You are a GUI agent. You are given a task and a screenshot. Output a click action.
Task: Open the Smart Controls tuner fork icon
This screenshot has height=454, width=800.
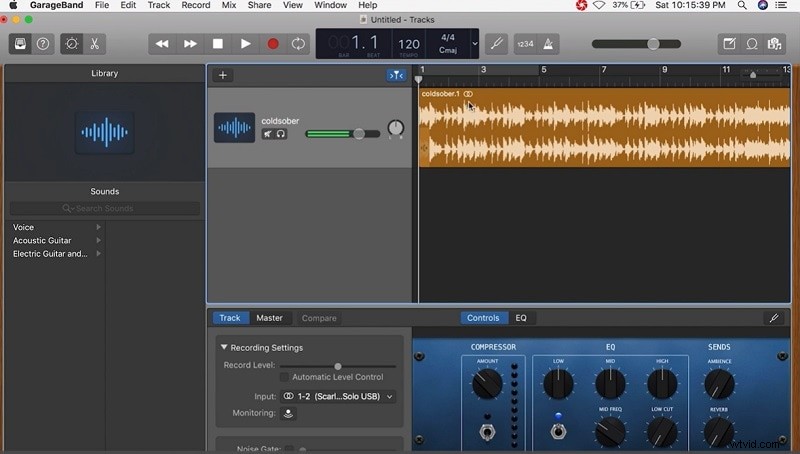point(774,318)
